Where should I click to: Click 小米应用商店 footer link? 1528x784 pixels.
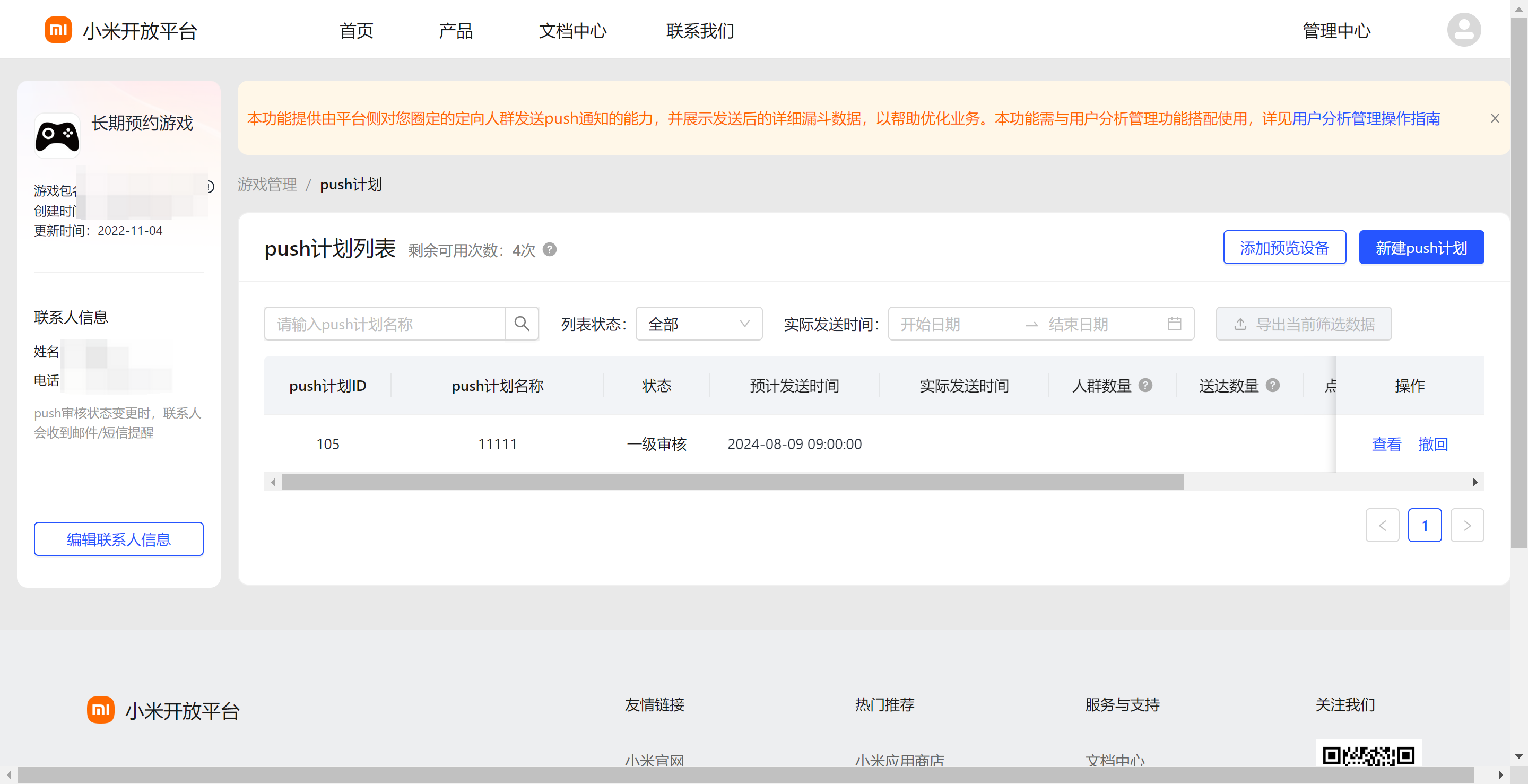tap(899, 760)
